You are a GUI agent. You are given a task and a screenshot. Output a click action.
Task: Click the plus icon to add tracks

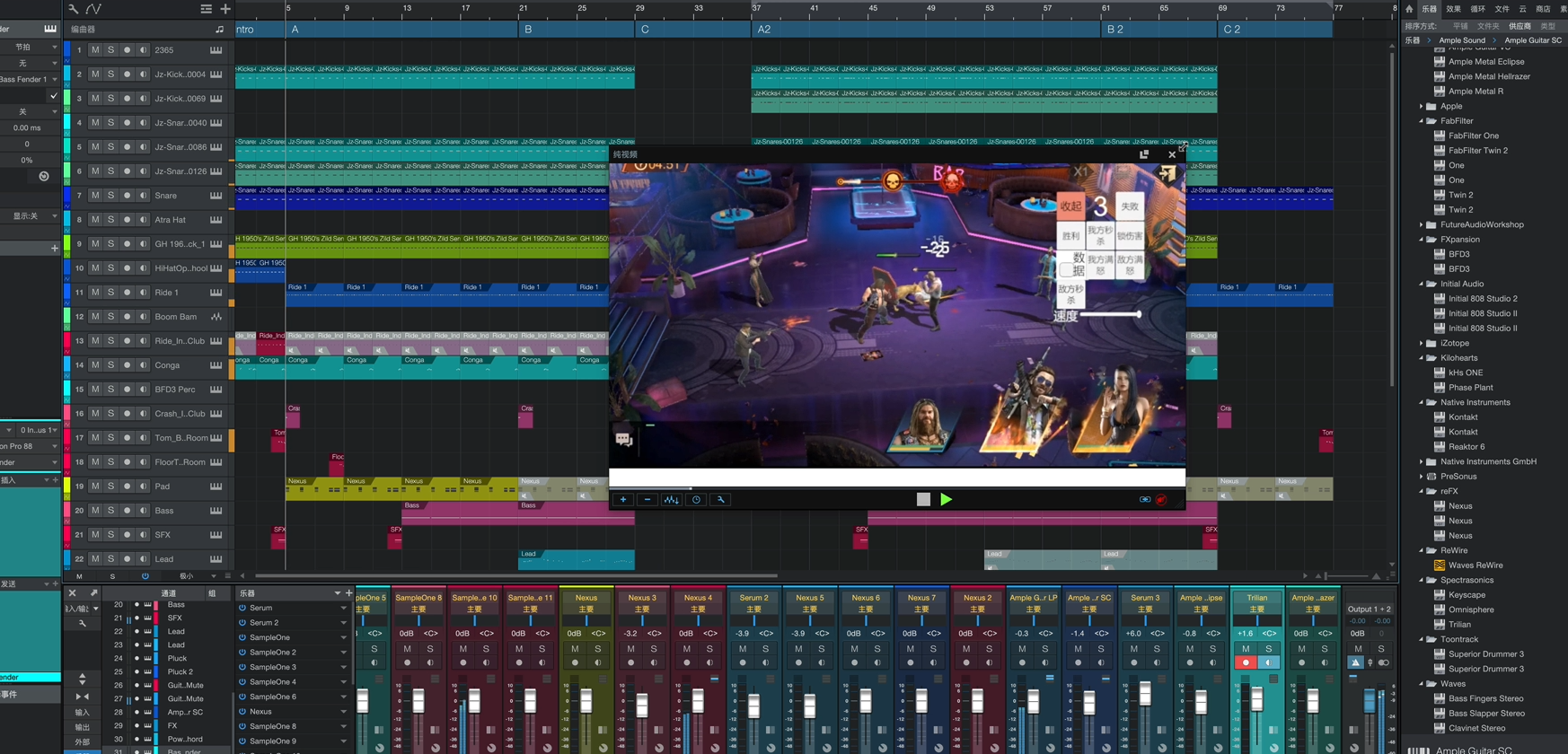225,9
